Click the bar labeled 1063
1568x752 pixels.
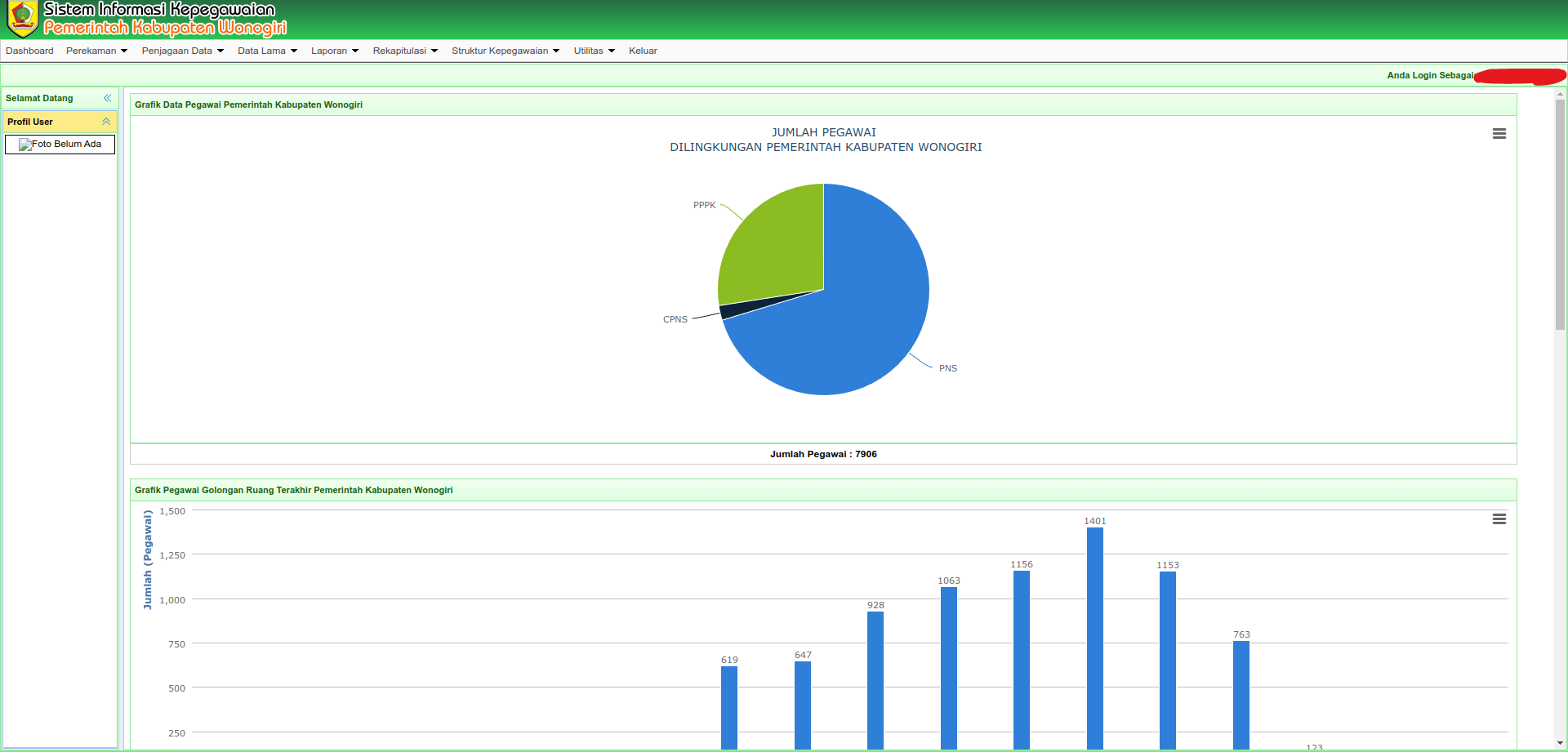(x=949, y=668)
